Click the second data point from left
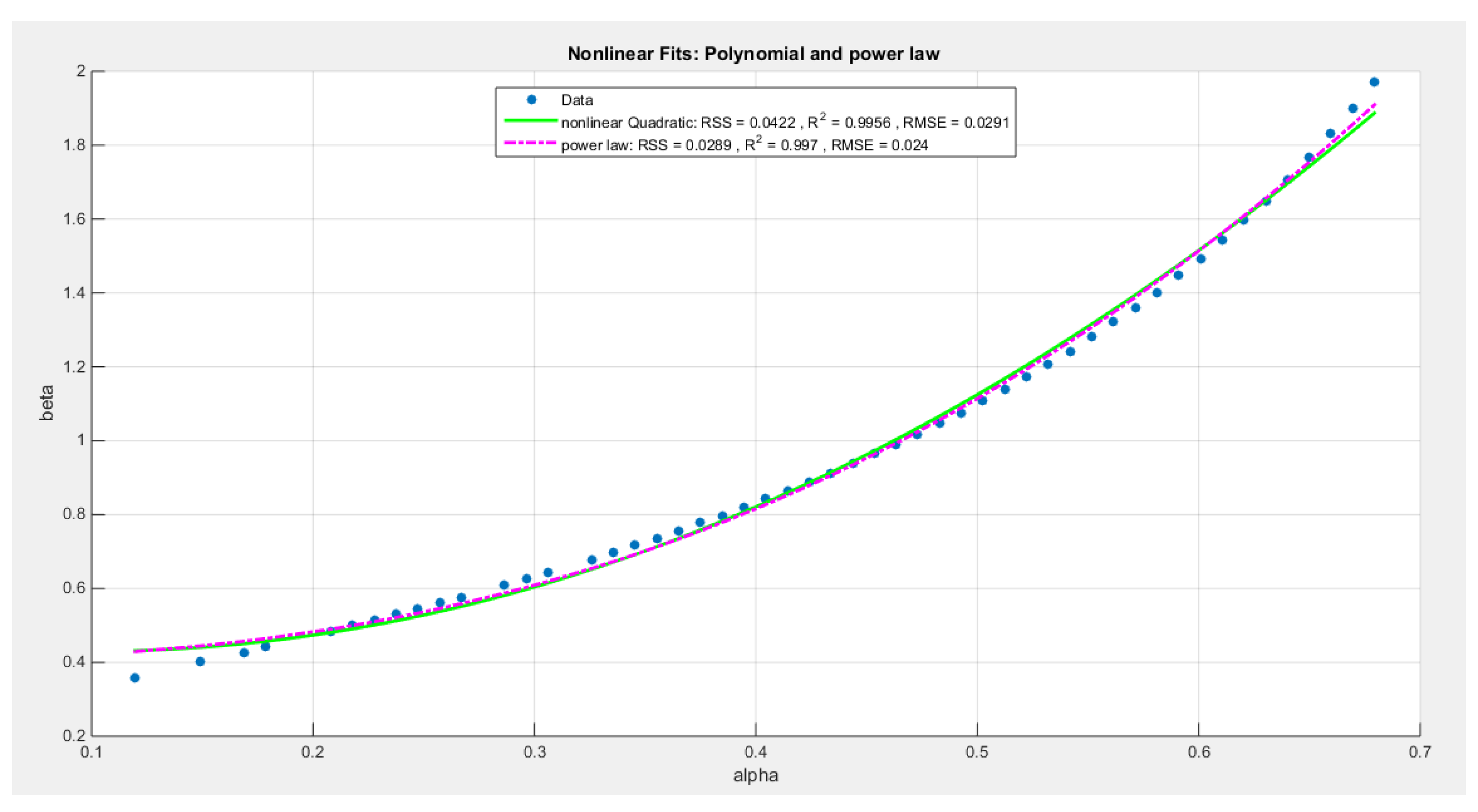Image resolution: width=1478 pixels, height=812 pixels. point(200,661)
